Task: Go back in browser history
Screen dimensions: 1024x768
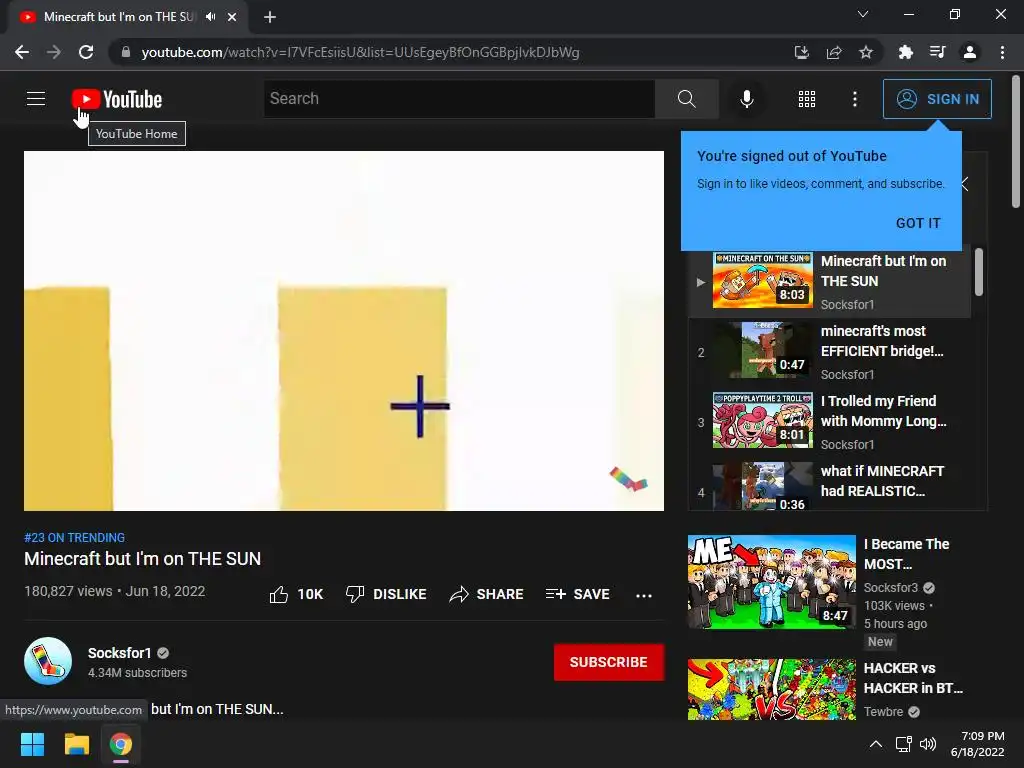Action: pyautogui.click(x=22, y=52)
